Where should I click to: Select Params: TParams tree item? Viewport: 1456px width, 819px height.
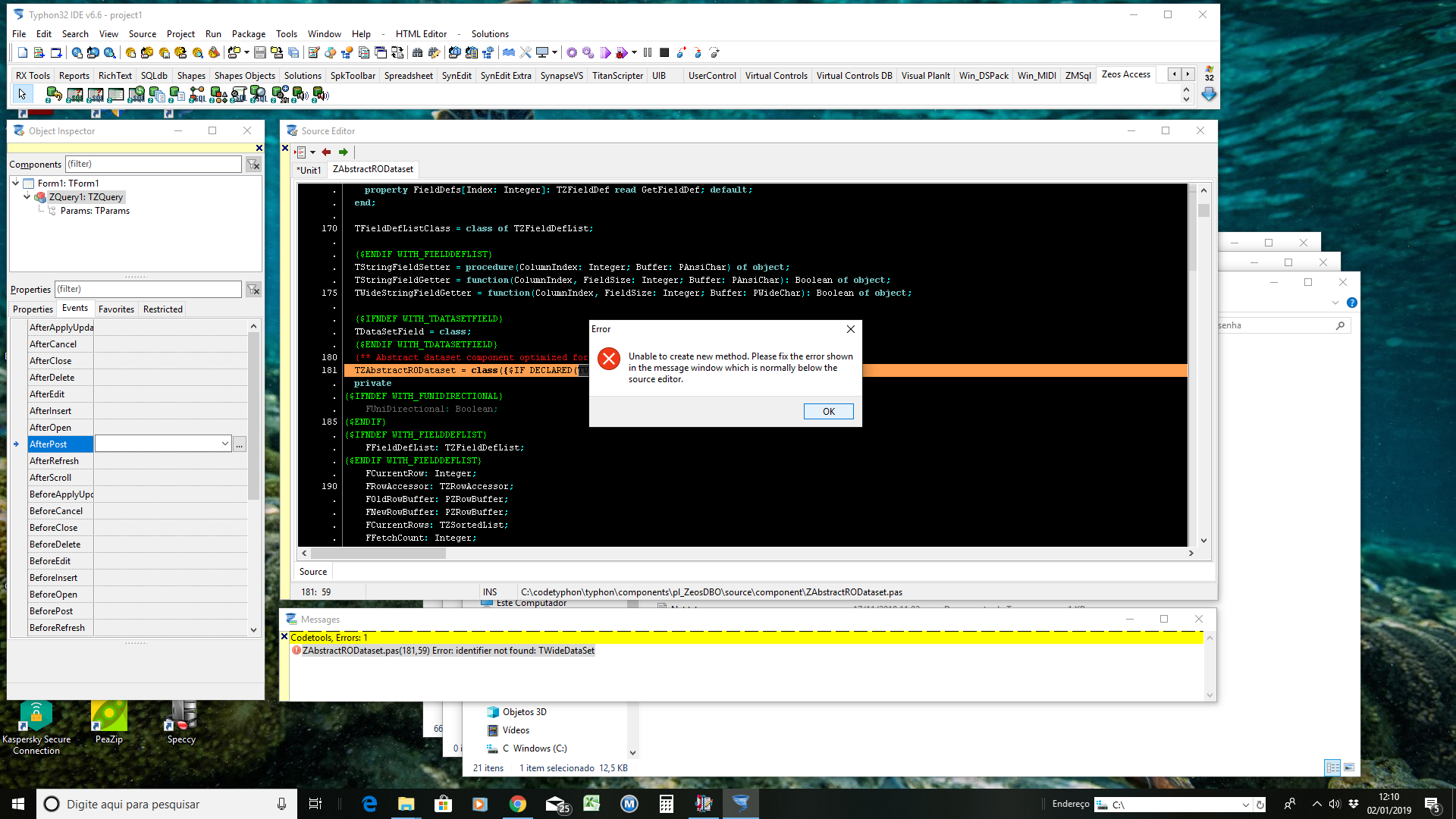tap(95, 211)
